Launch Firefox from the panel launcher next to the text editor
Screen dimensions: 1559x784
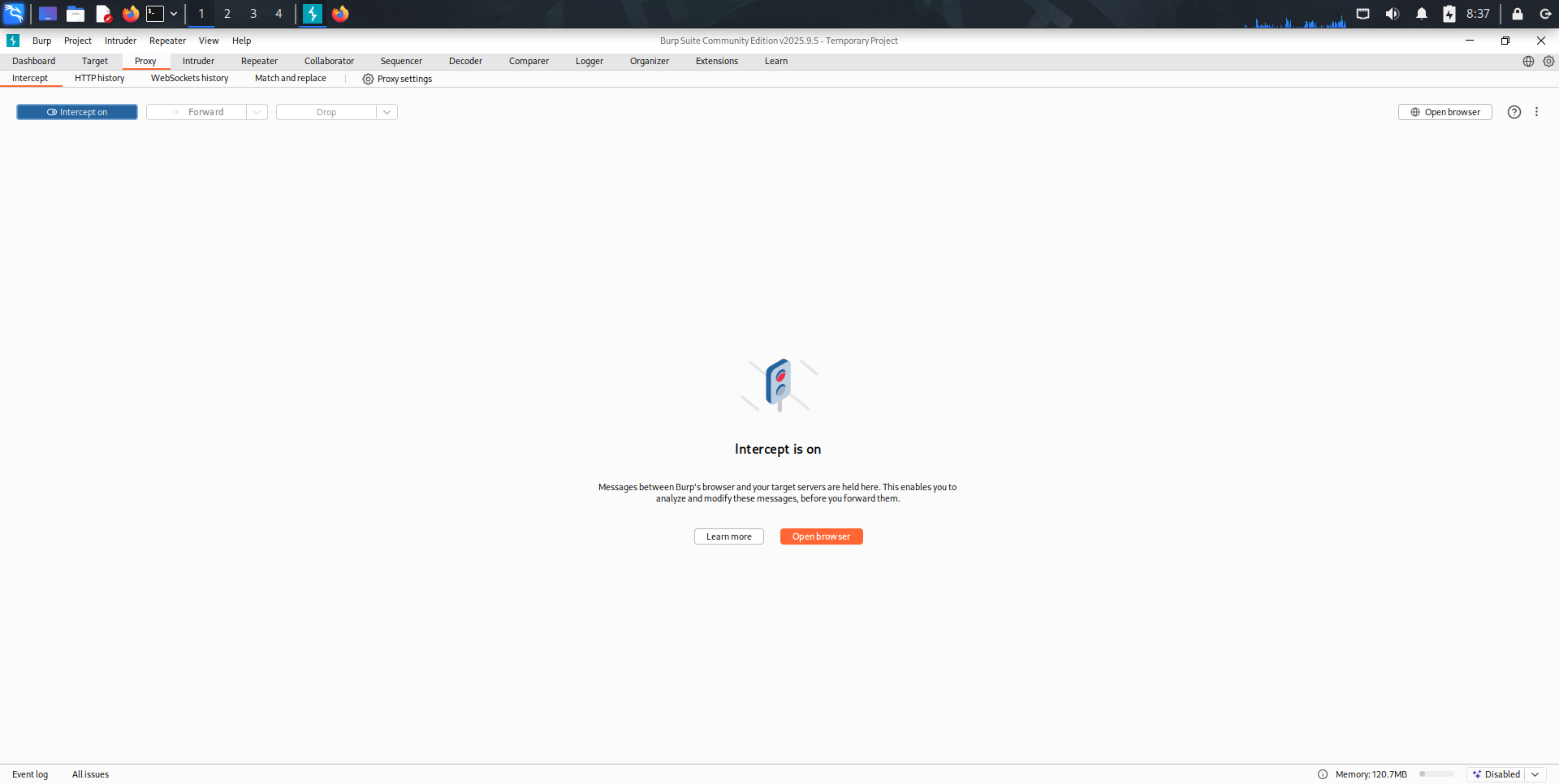130,14
